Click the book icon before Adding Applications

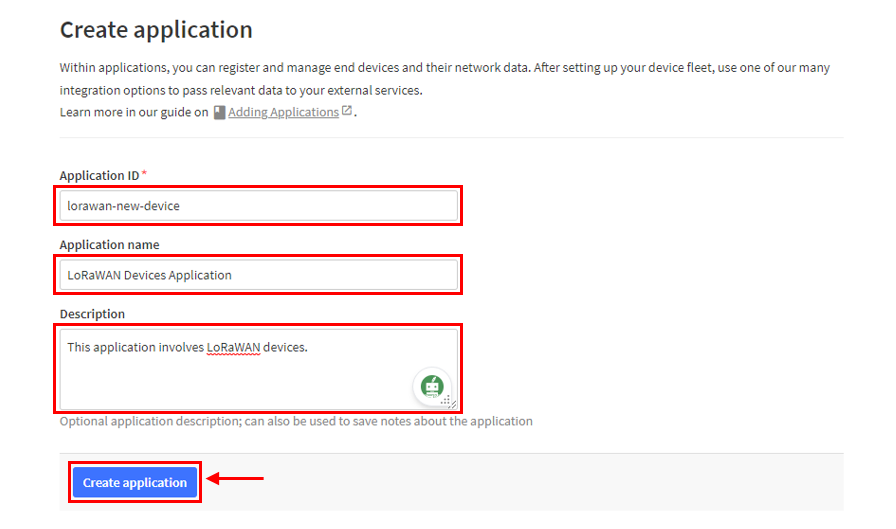[219, 113]
